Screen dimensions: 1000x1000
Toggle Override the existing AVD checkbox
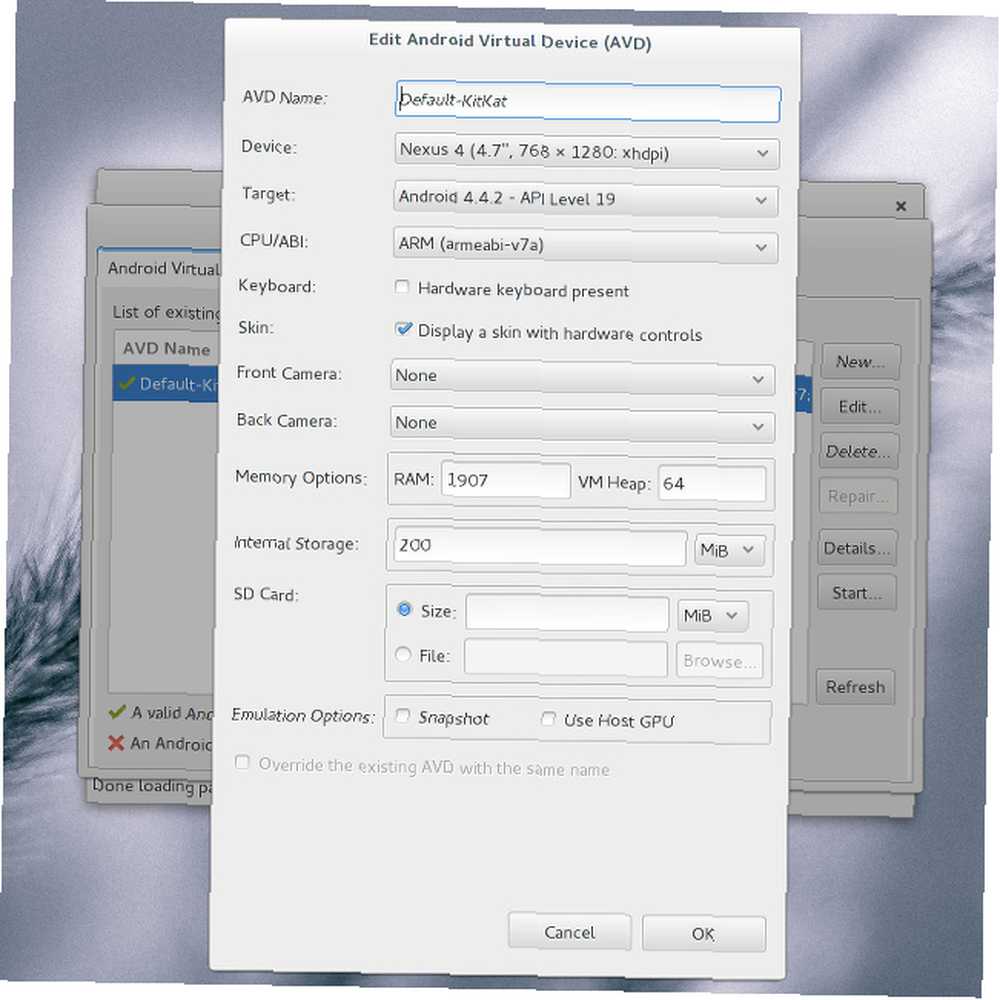point(242,762)
